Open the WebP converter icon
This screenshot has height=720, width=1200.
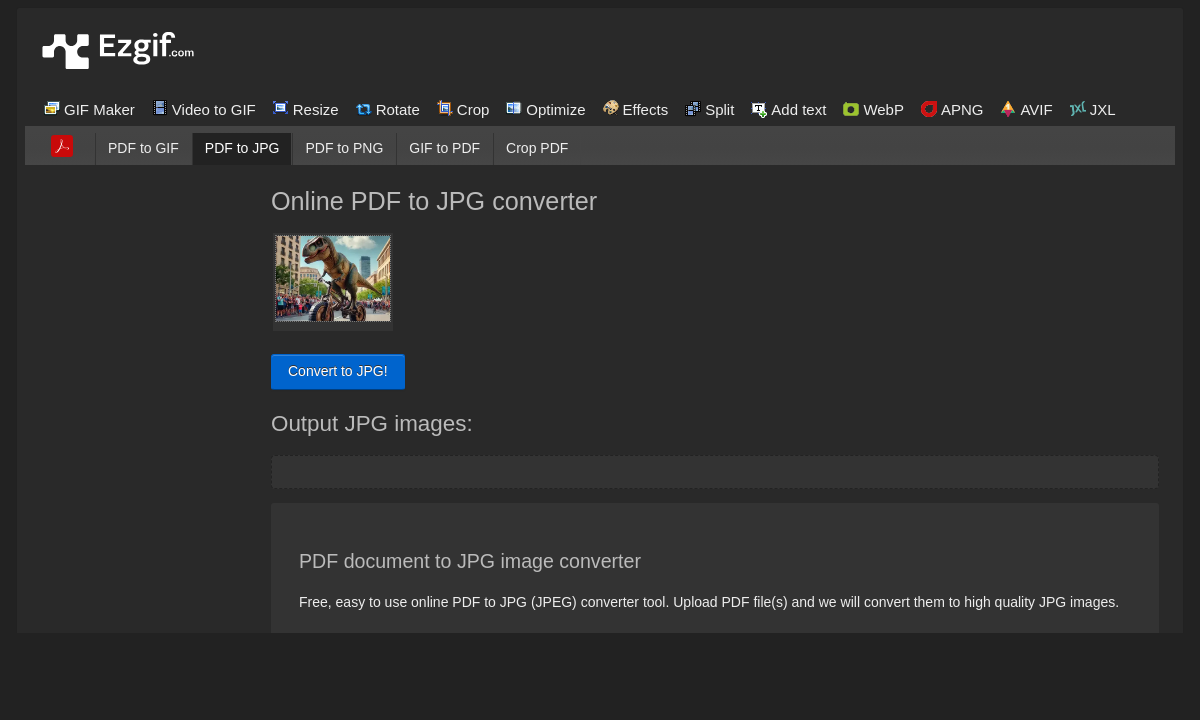850,109
